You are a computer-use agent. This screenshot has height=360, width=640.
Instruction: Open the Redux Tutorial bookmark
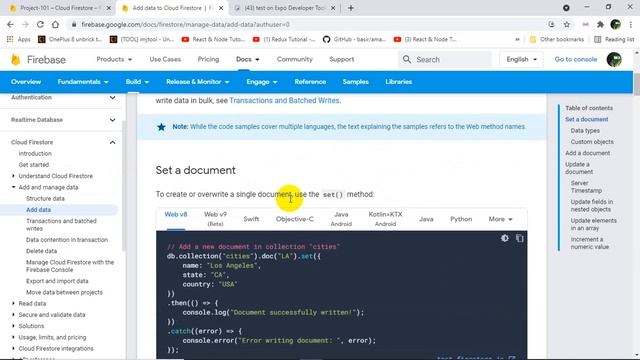(x=284, y=39)
